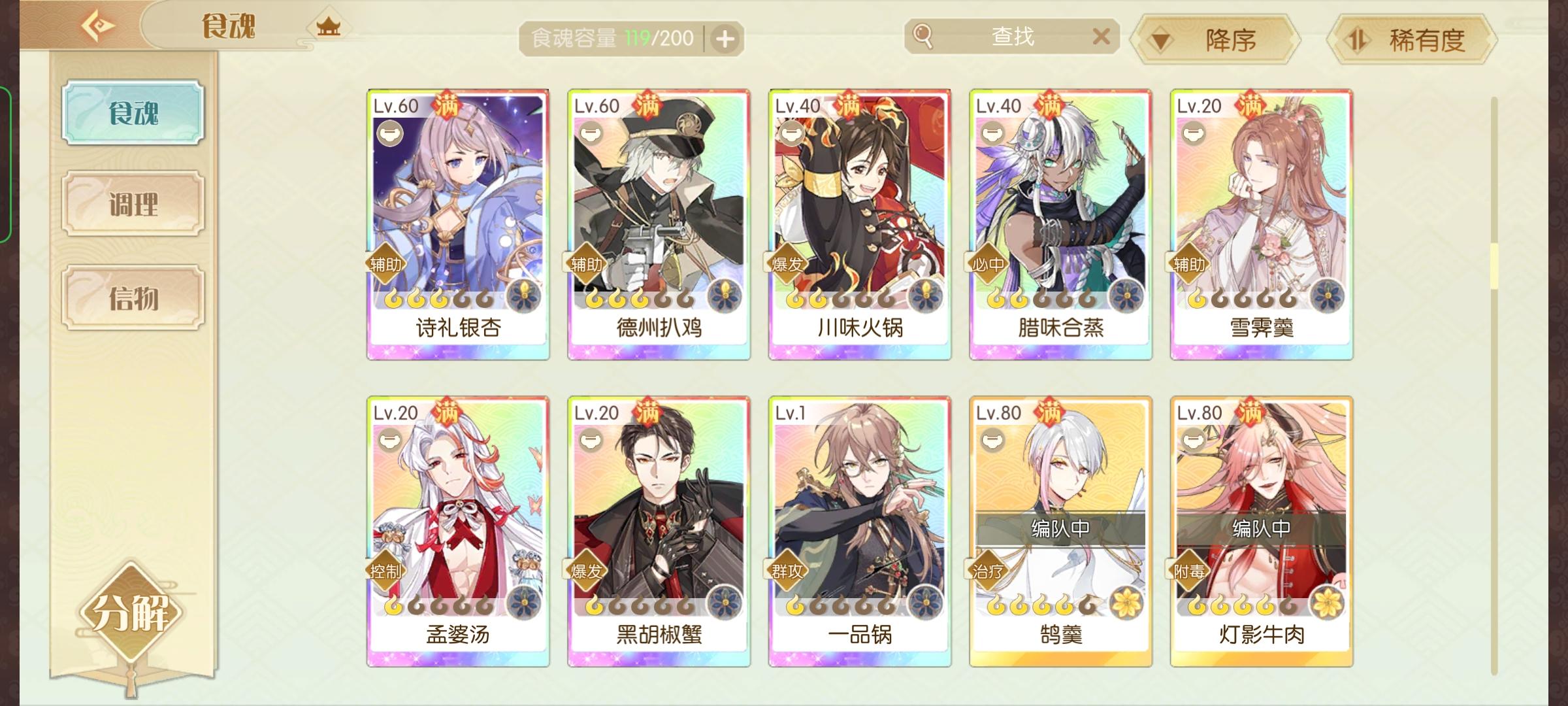This screenshot has width=1568, height=706.
Task: Click the 控制 role badge on 孟婆汤
Action: coord(385,571)
